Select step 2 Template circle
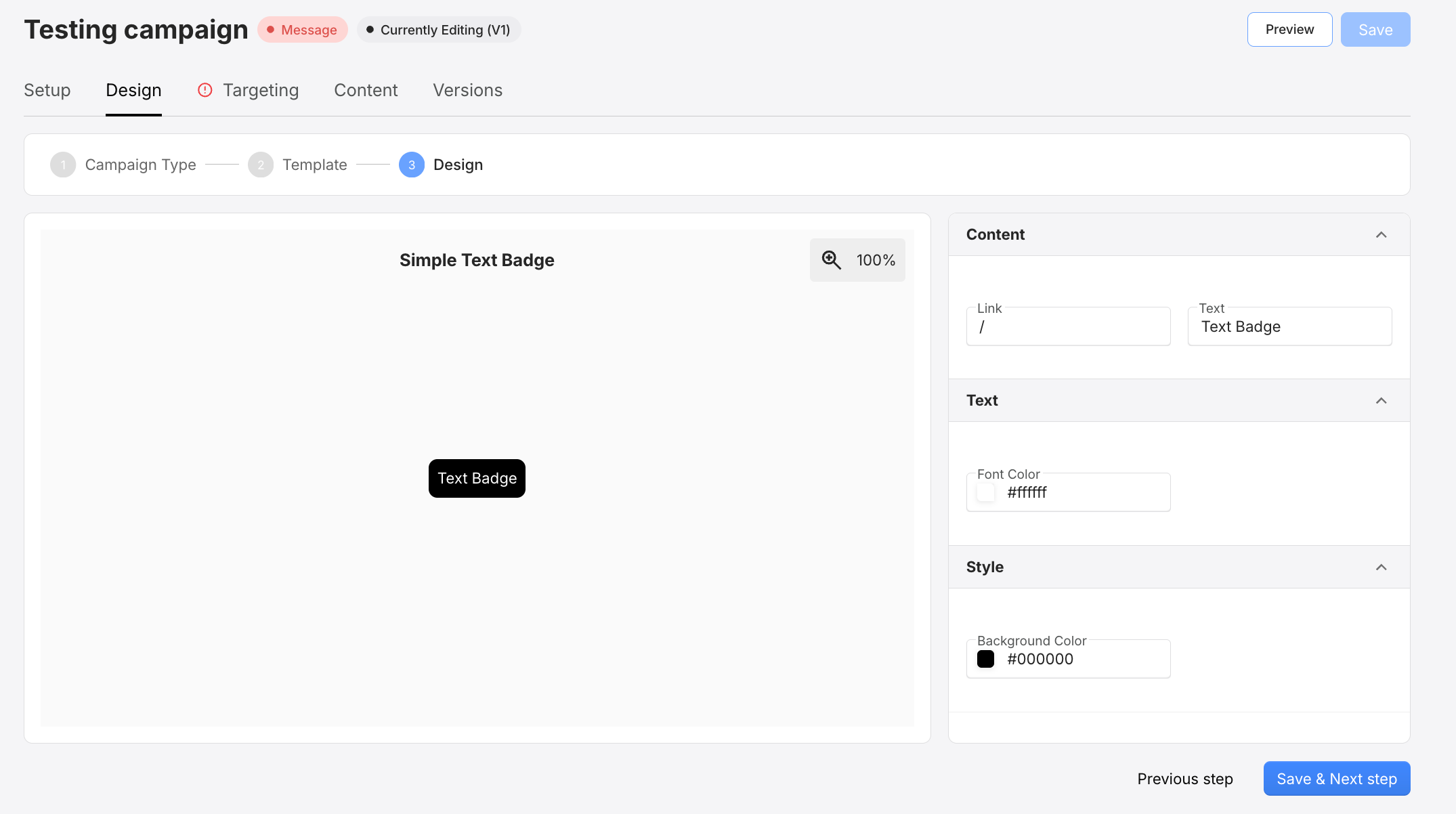Viewport: 1456px width, 814px height. click(x=261, y=165)
